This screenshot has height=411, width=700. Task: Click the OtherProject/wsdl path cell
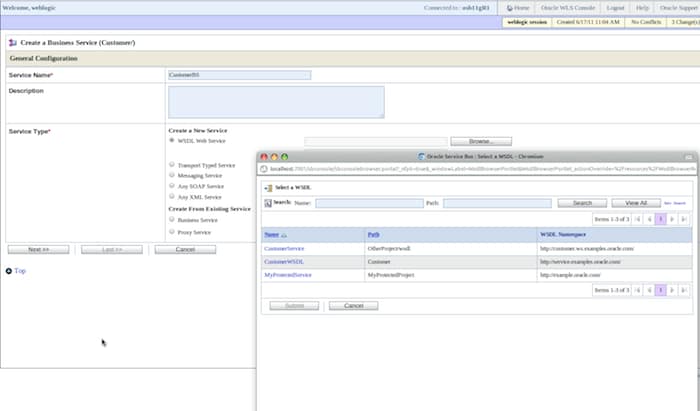[x=389, y=249]
